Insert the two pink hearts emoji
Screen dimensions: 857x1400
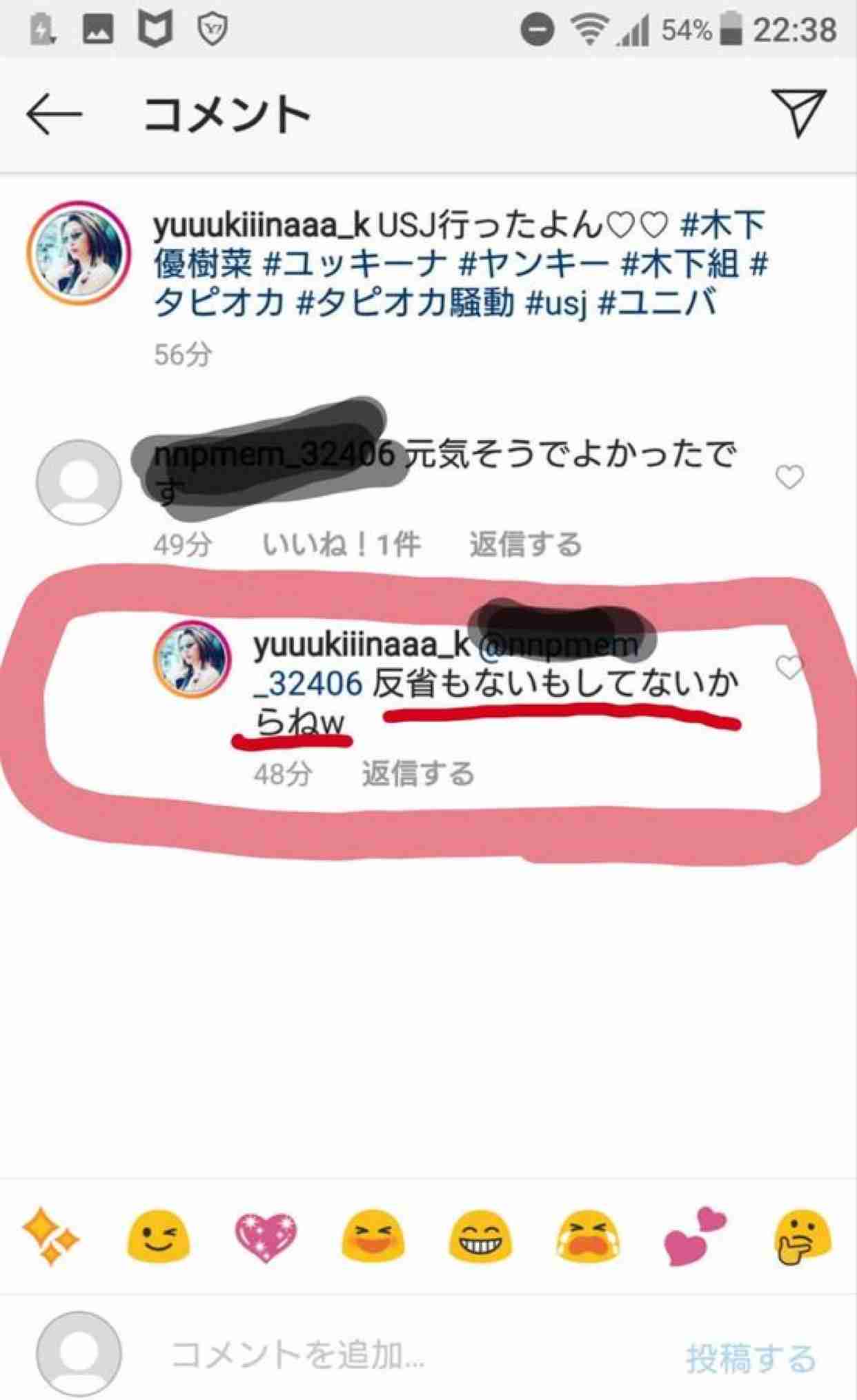(695, 1236)
